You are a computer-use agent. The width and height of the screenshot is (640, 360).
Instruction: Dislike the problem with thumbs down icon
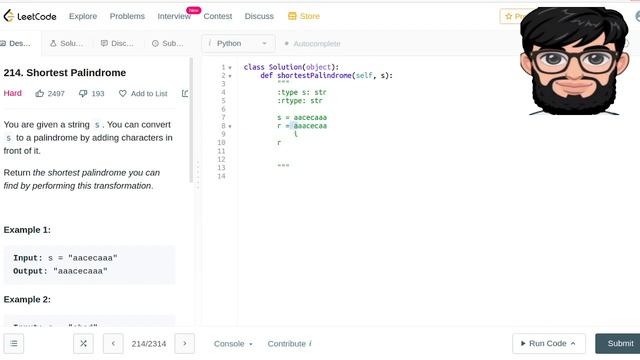point(83,93)
